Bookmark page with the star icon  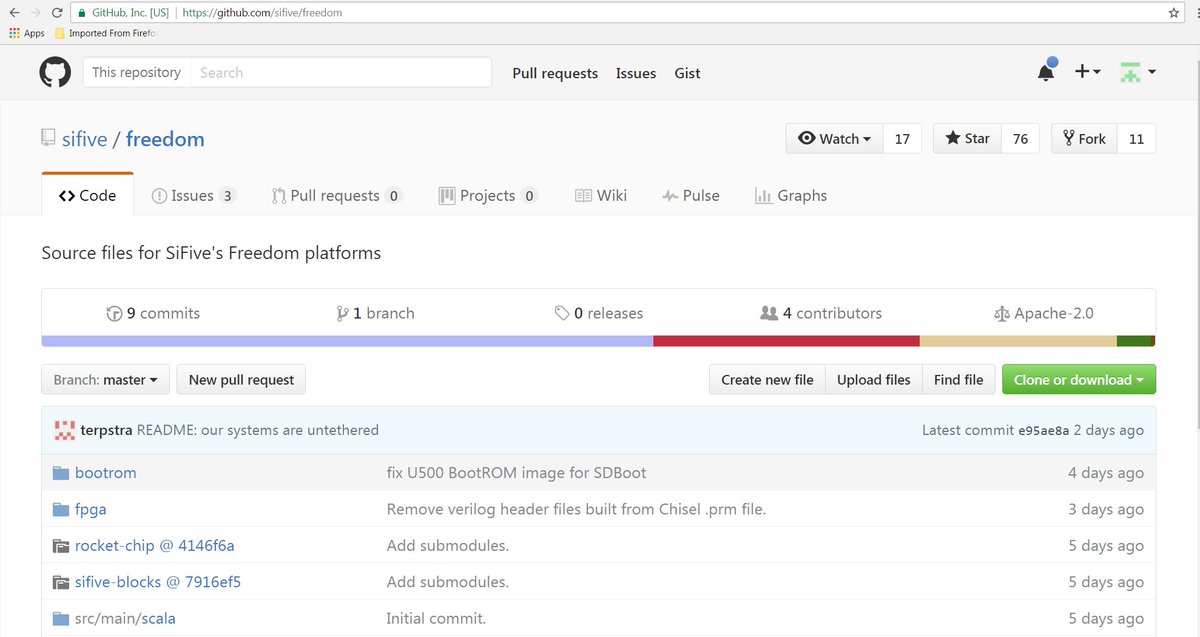pos(1174,13)
